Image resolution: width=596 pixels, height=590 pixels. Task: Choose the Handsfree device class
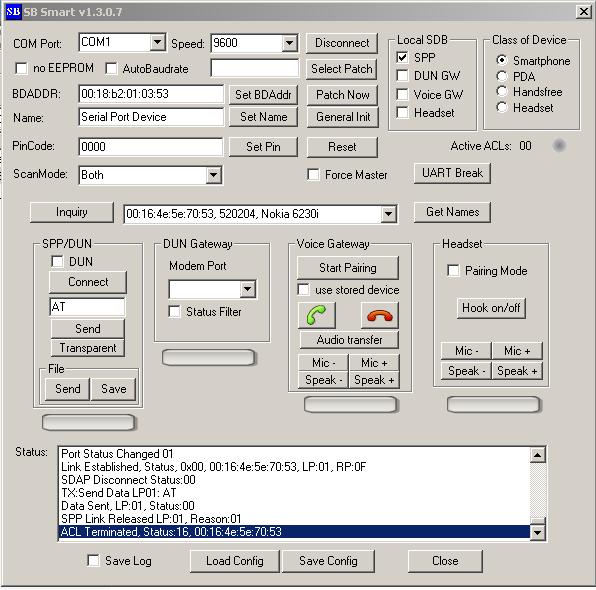pos(502,91)
